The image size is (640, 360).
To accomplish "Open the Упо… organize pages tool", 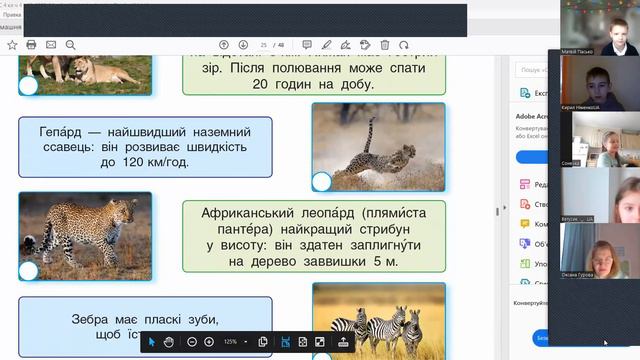I will (x=533, y=264).
